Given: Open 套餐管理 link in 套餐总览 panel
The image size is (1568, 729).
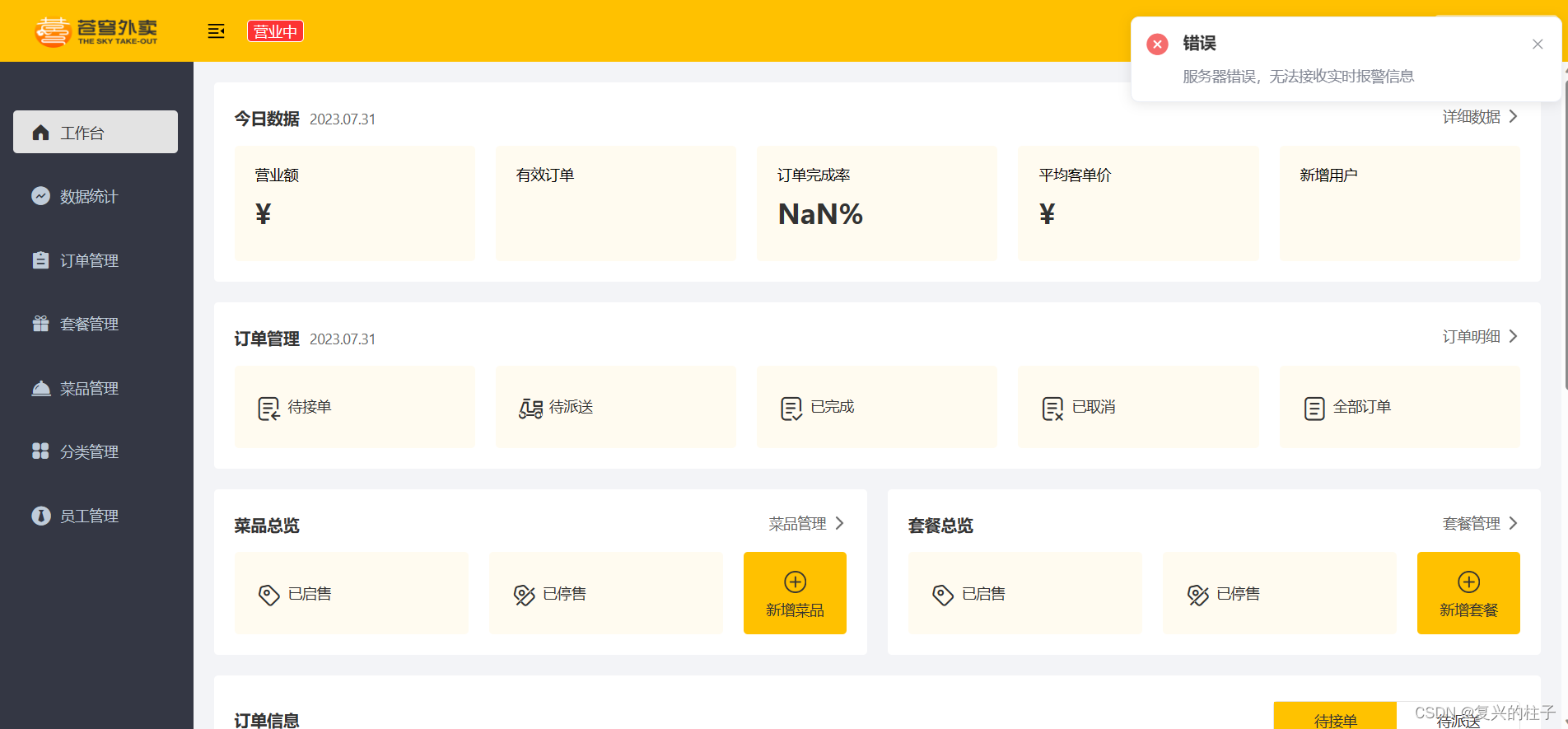Looking at the screenshot, I should click(1471, 524).
